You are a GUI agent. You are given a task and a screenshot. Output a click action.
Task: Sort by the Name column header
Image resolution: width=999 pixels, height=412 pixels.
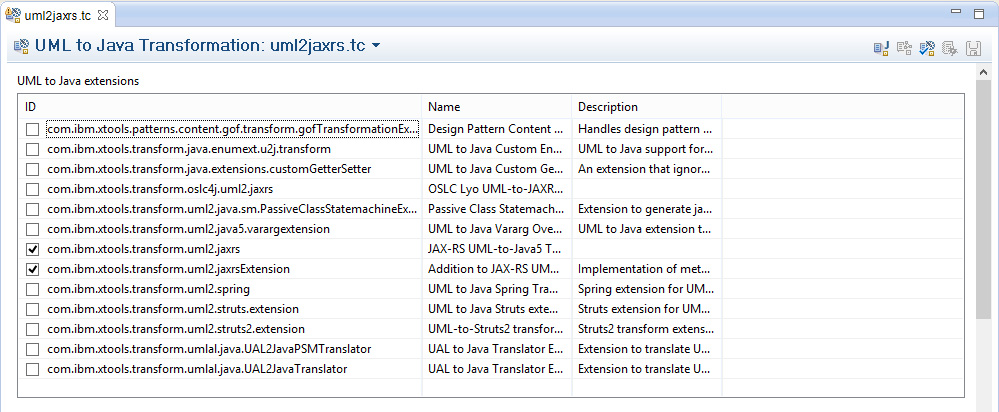pos(497,107)
